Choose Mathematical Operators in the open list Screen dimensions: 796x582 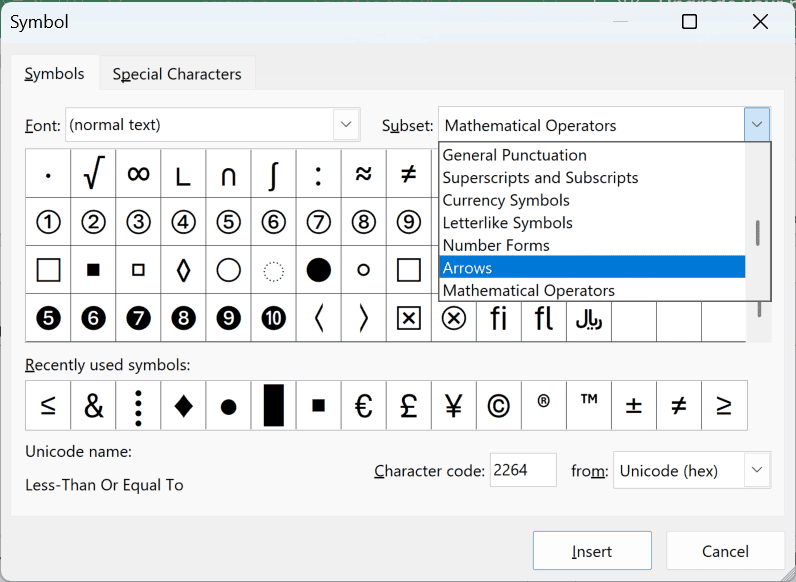point(592,290)
